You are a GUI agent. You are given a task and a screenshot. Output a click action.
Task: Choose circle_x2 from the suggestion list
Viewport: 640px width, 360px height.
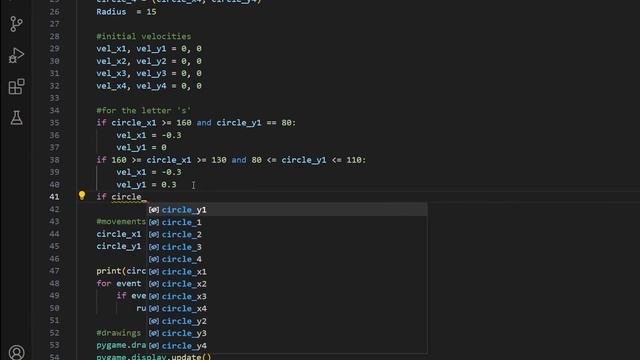tap(287, 284)
